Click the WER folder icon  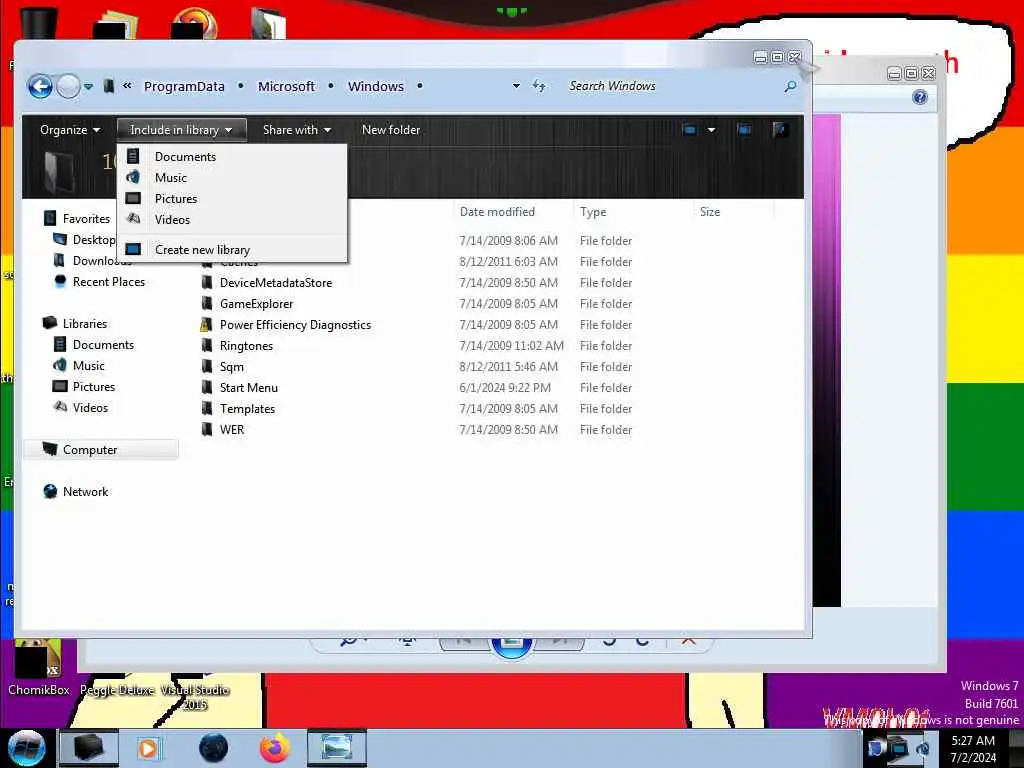pos(207,428)
